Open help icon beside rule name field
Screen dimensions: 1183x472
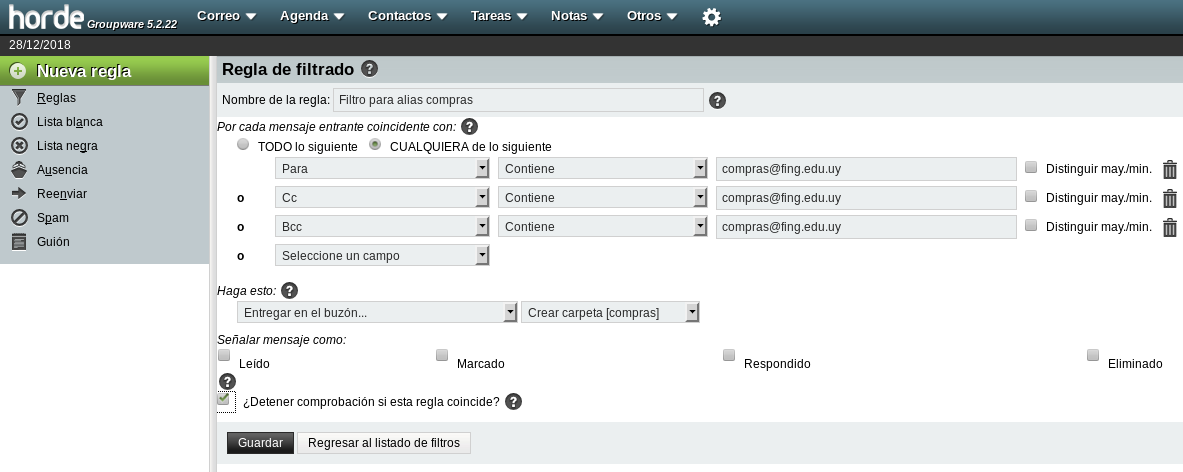(x=717, y=100)
